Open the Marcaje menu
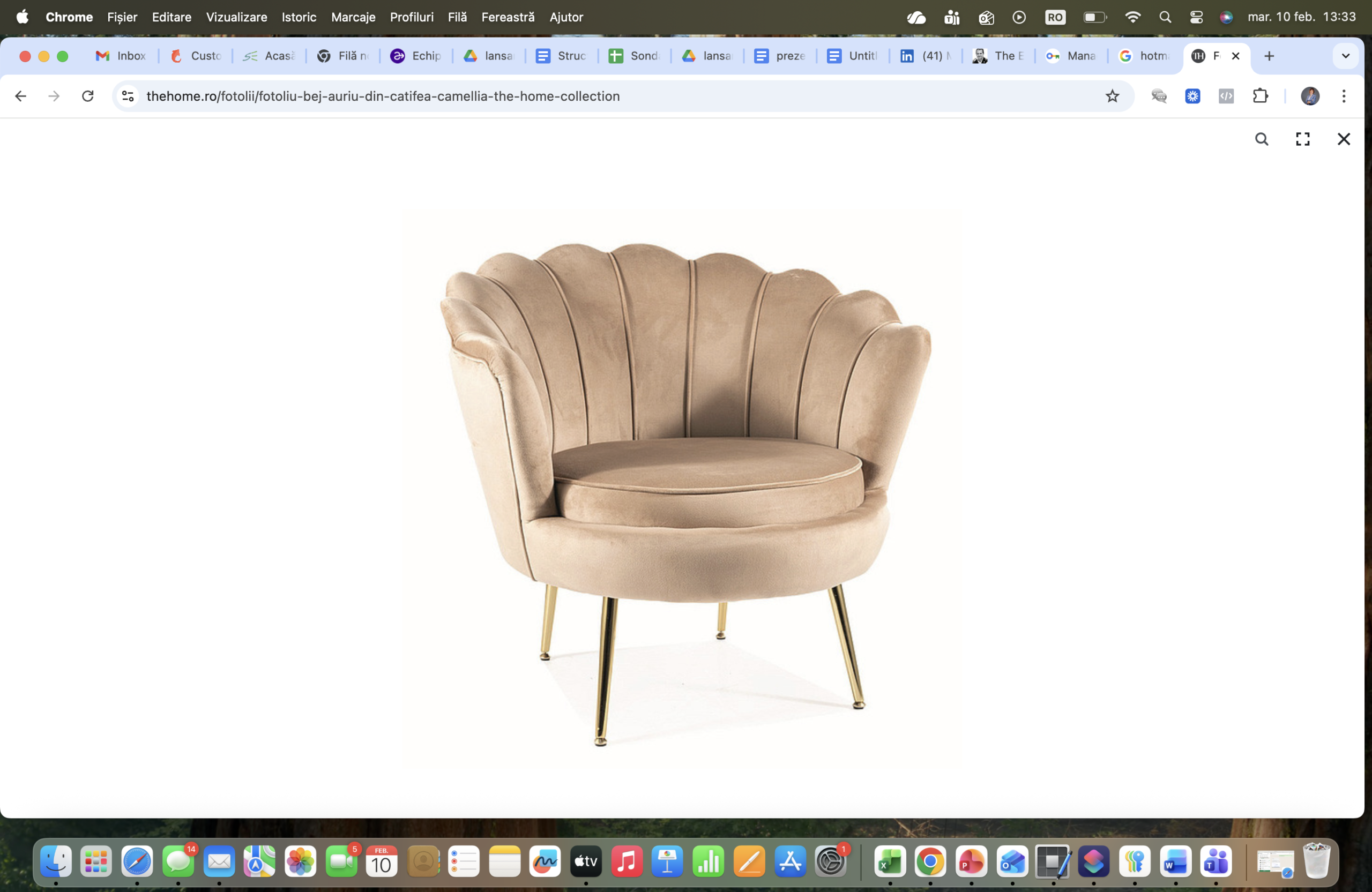Viewport: 1372px width, 892px height. tap(353, 17)
